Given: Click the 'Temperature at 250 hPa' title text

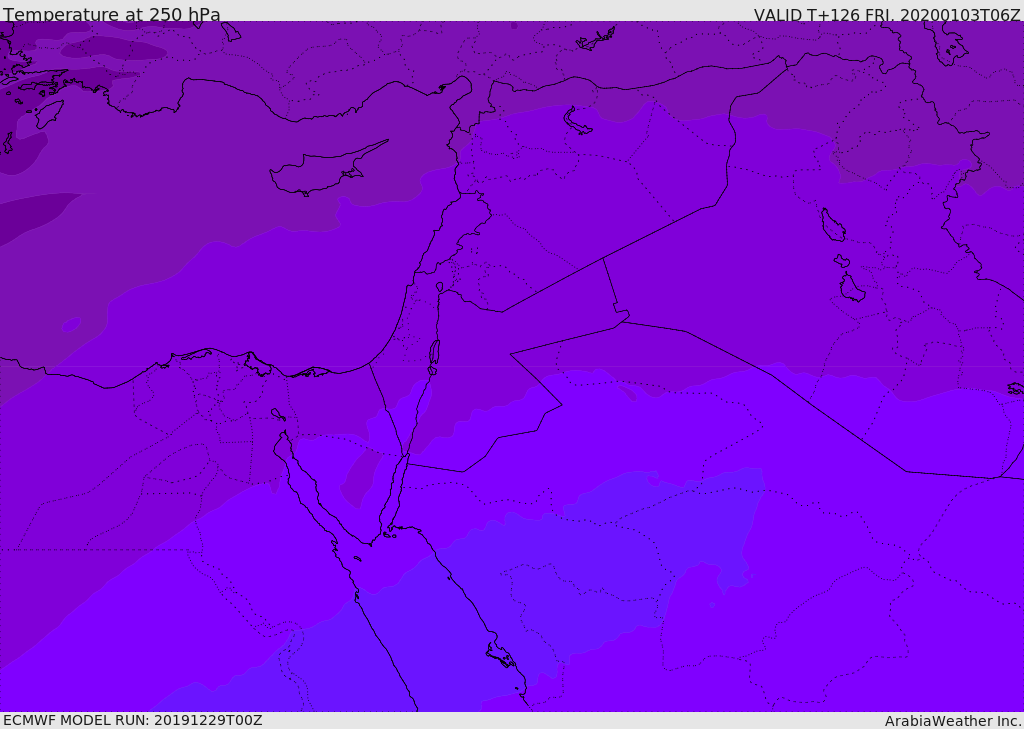Looking at the screenshot, I should click(x=112, y=14).
